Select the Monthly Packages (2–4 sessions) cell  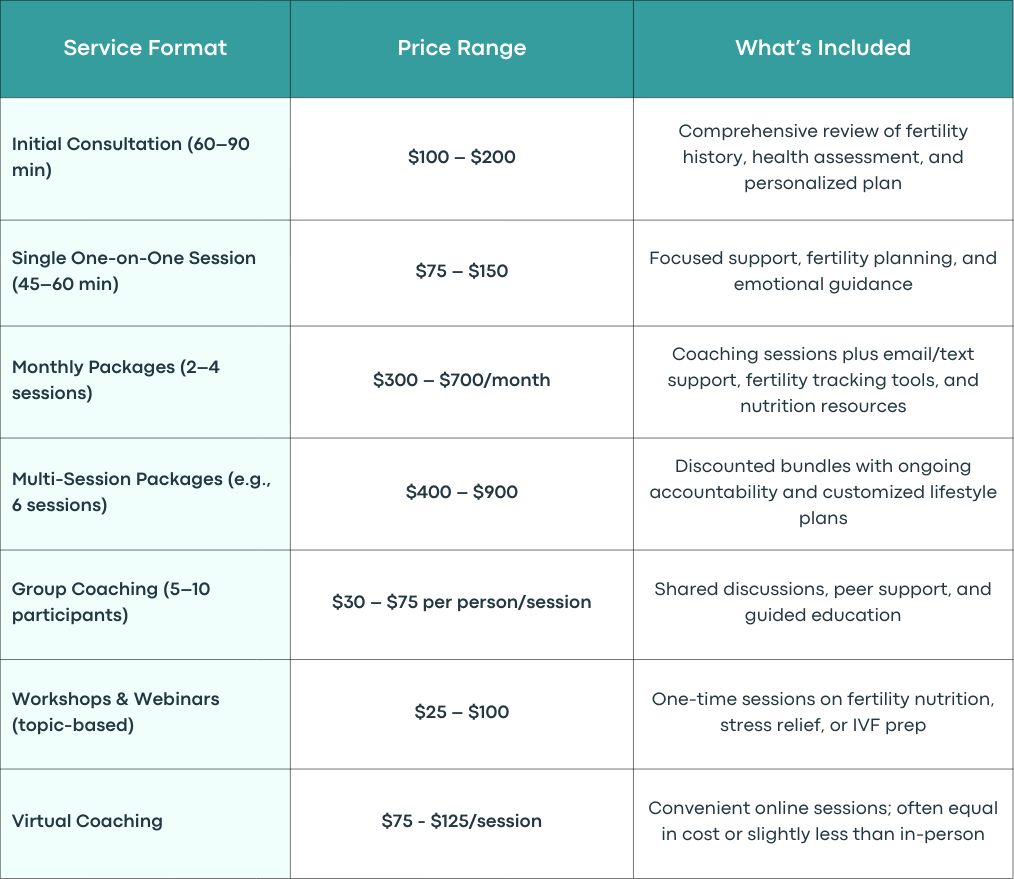click(145, 382)
